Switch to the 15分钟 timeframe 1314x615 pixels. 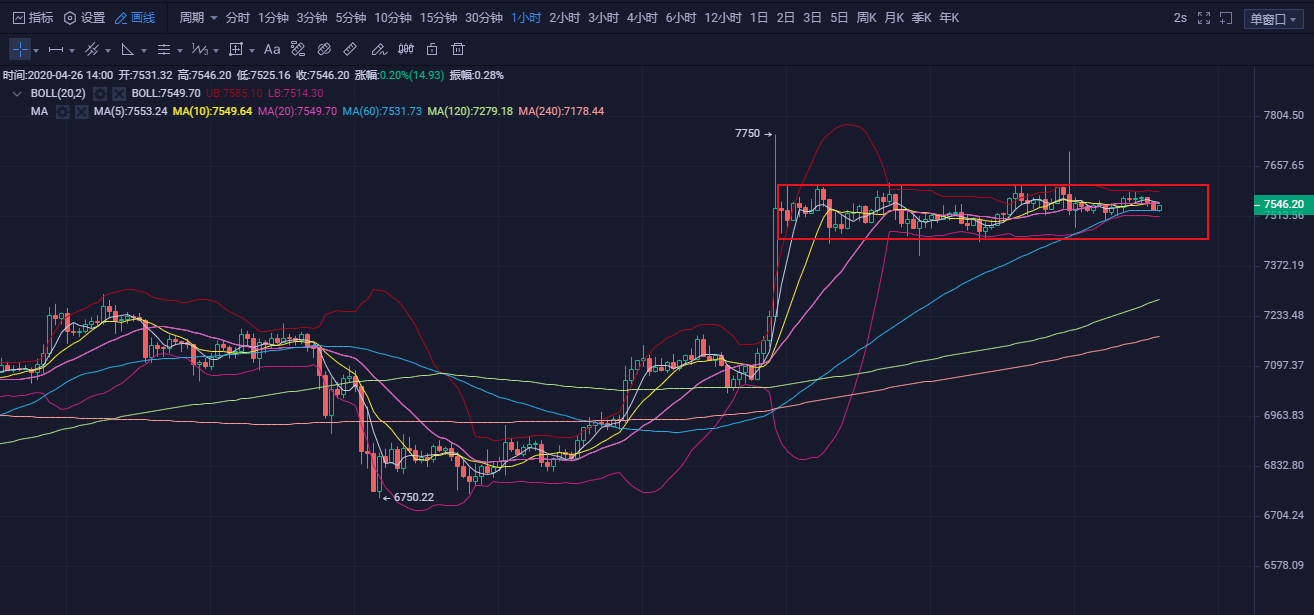click(x=438, y=18)
